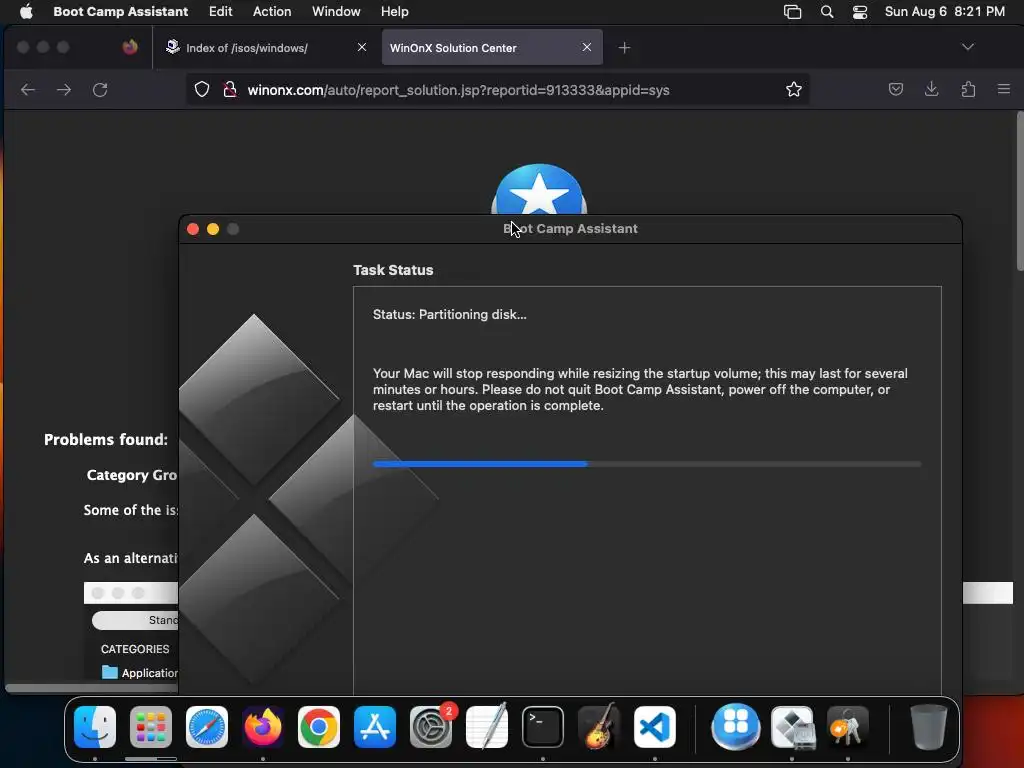Open the Firefox hamburger application menu
Screen dimensions: 1024x768
(1004, 89)
